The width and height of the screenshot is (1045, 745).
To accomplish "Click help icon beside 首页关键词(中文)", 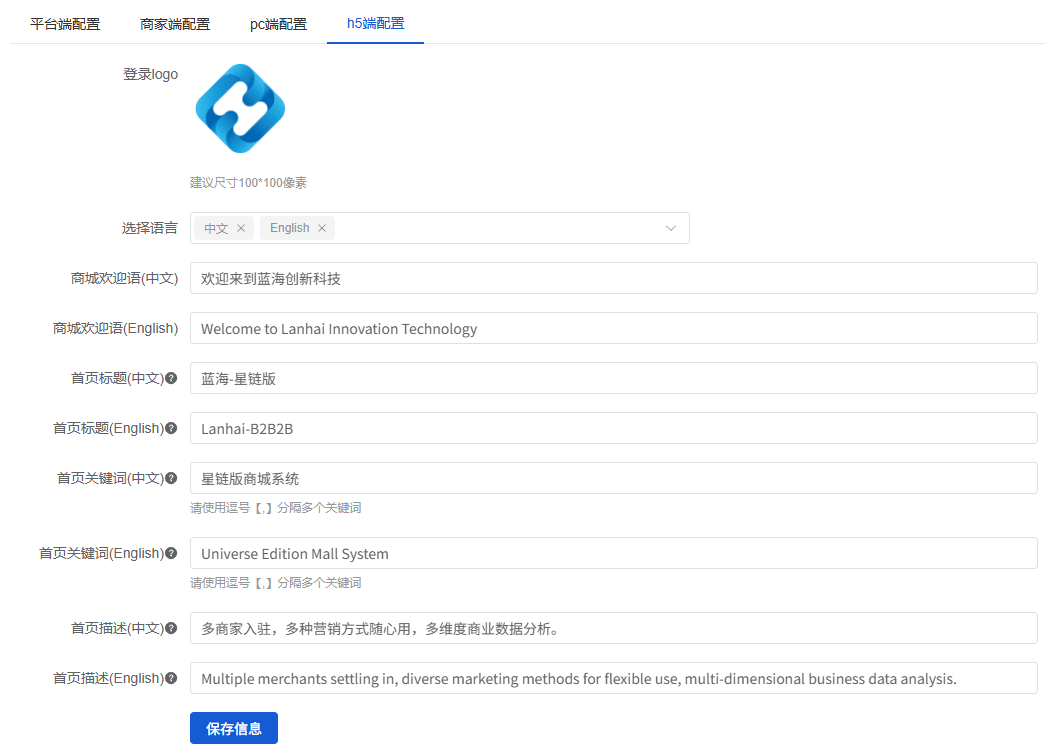I will (x=171, y=478).
